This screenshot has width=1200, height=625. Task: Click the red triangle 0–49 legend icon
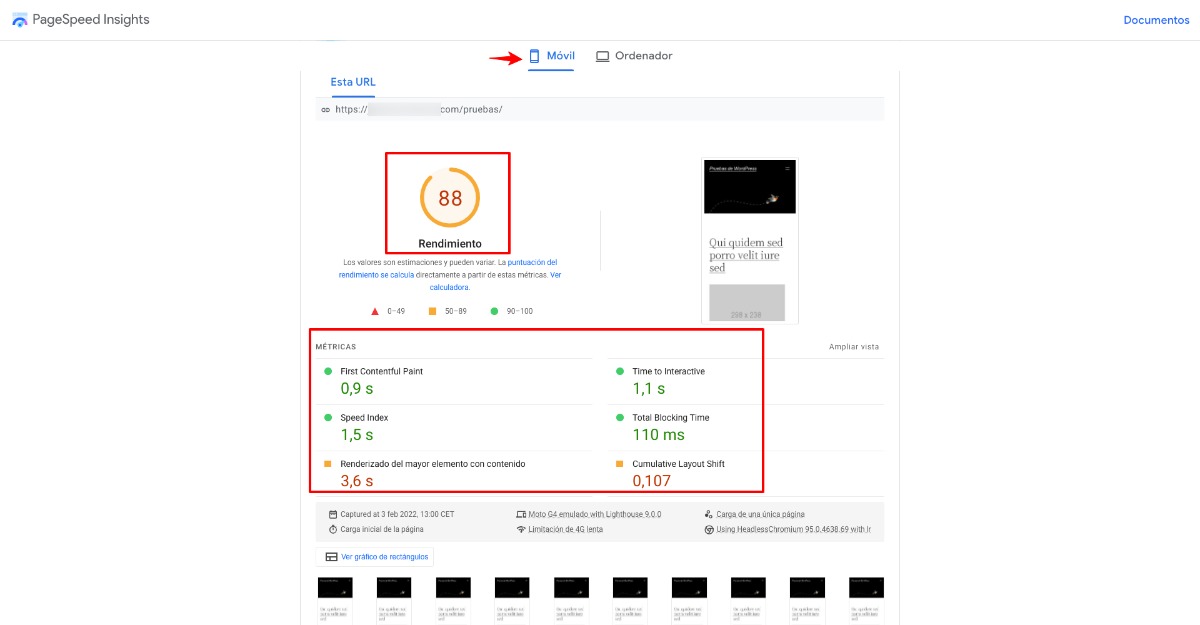(x=375, y=311)
